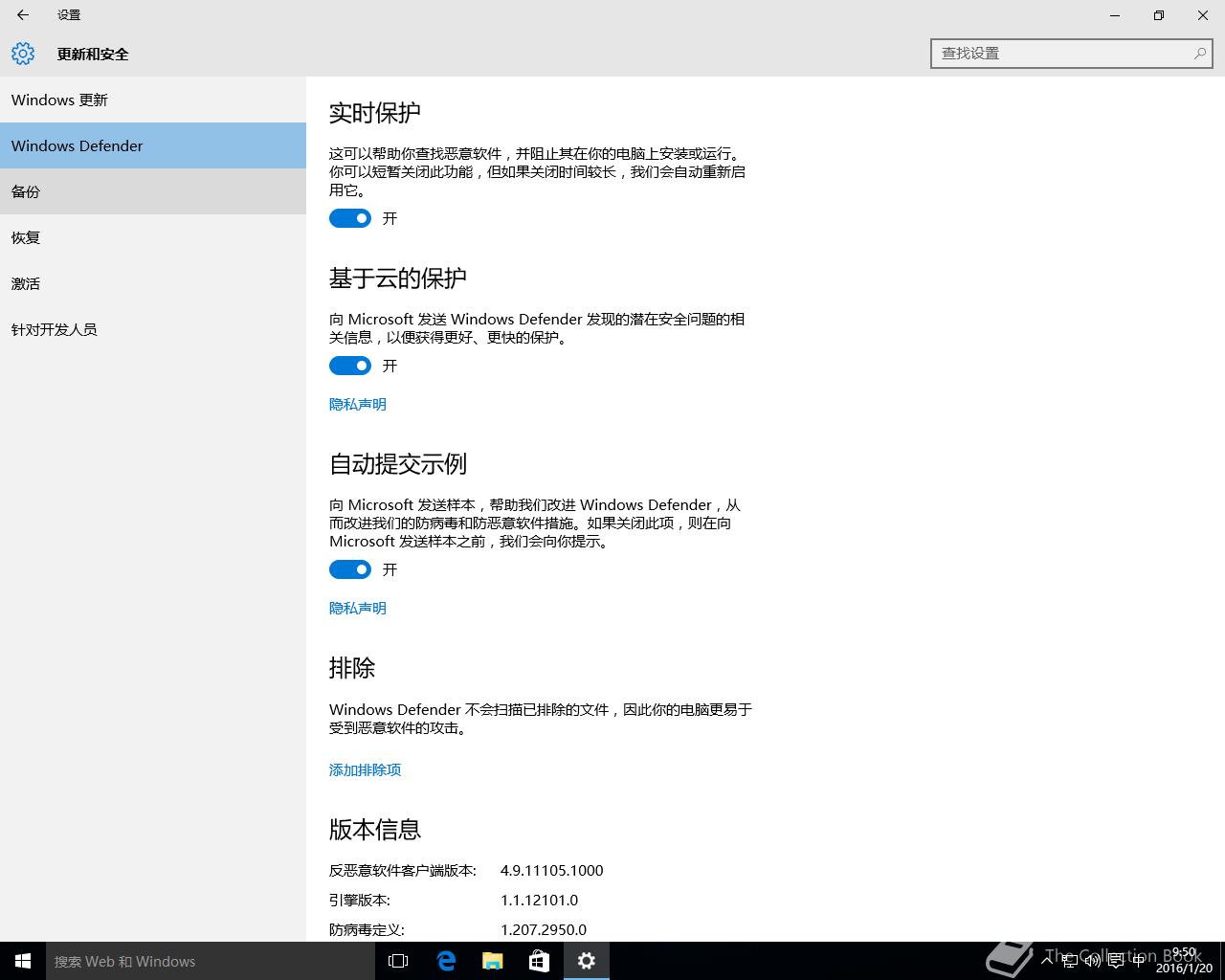This screenshot has height=980, width=1225.
Task: Click the volume speaker tray icon
Action: click(x=1093, y=961)
